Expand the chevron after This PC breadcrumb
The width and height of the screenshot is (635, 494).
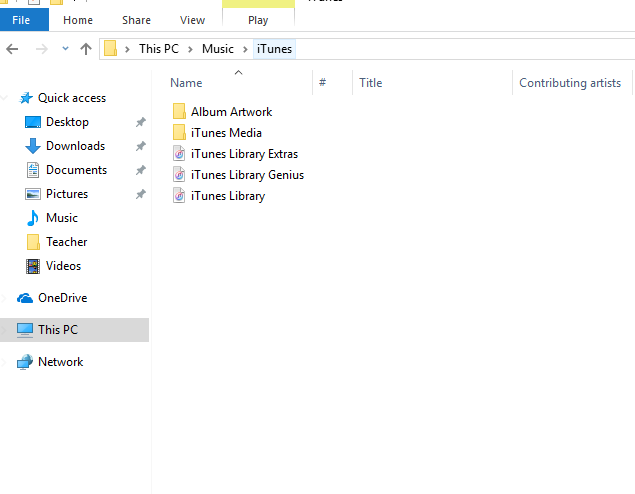[x=190, y=49]
